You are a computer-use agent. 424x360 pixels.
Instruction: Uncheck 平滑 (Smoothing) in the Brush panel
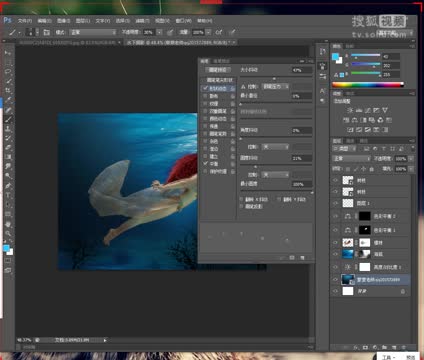point(205,164)
